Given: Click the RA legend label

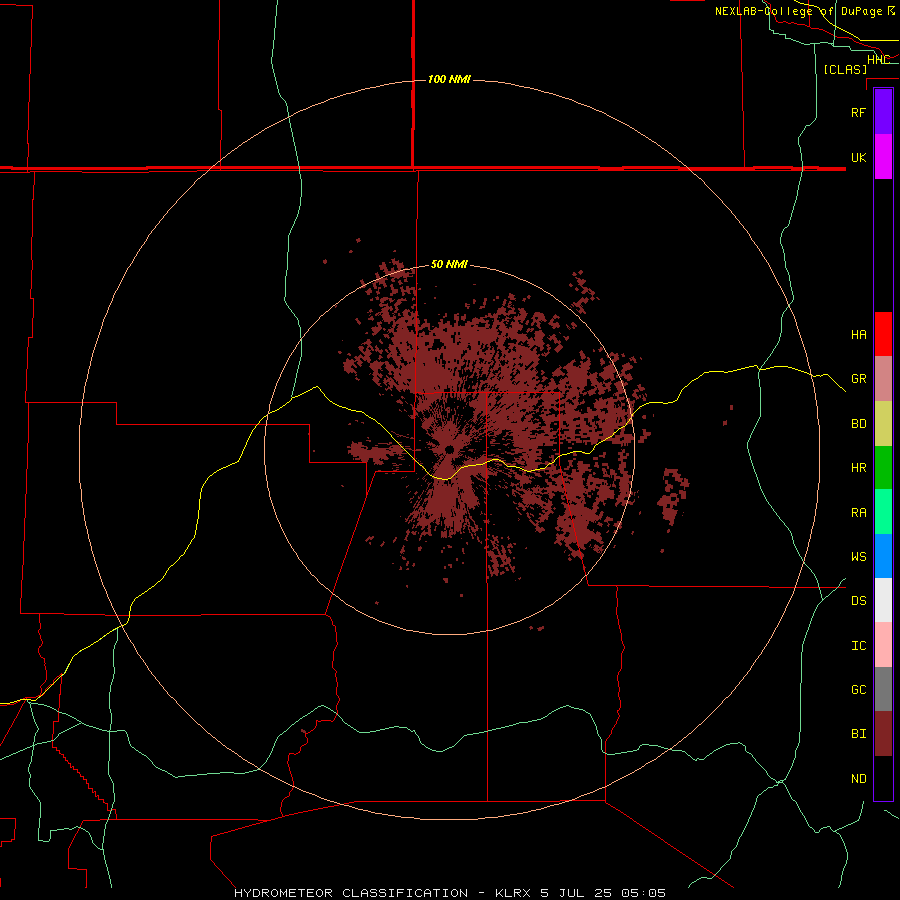Looking at the screenshot, I should 858,513.
